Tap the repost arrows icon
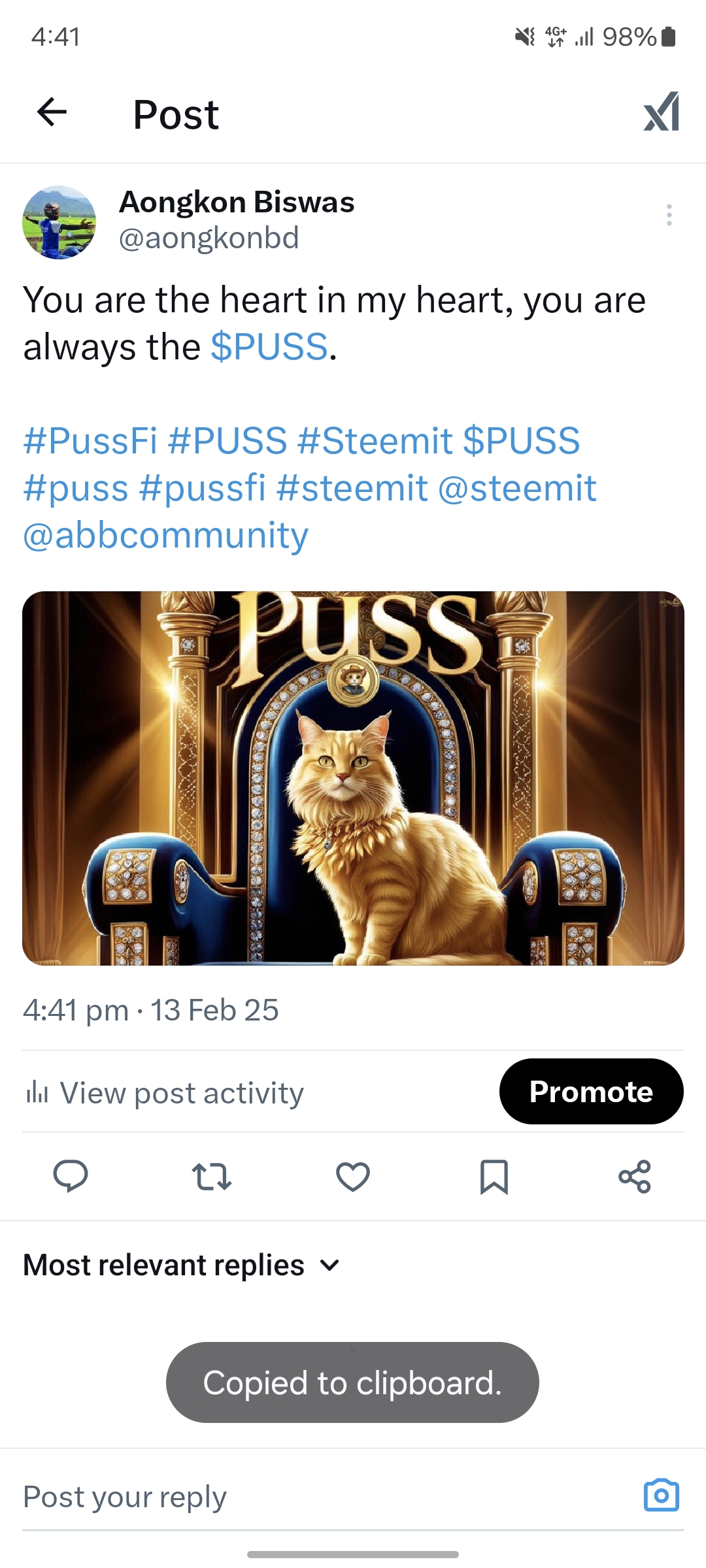 click(212, 1177)
